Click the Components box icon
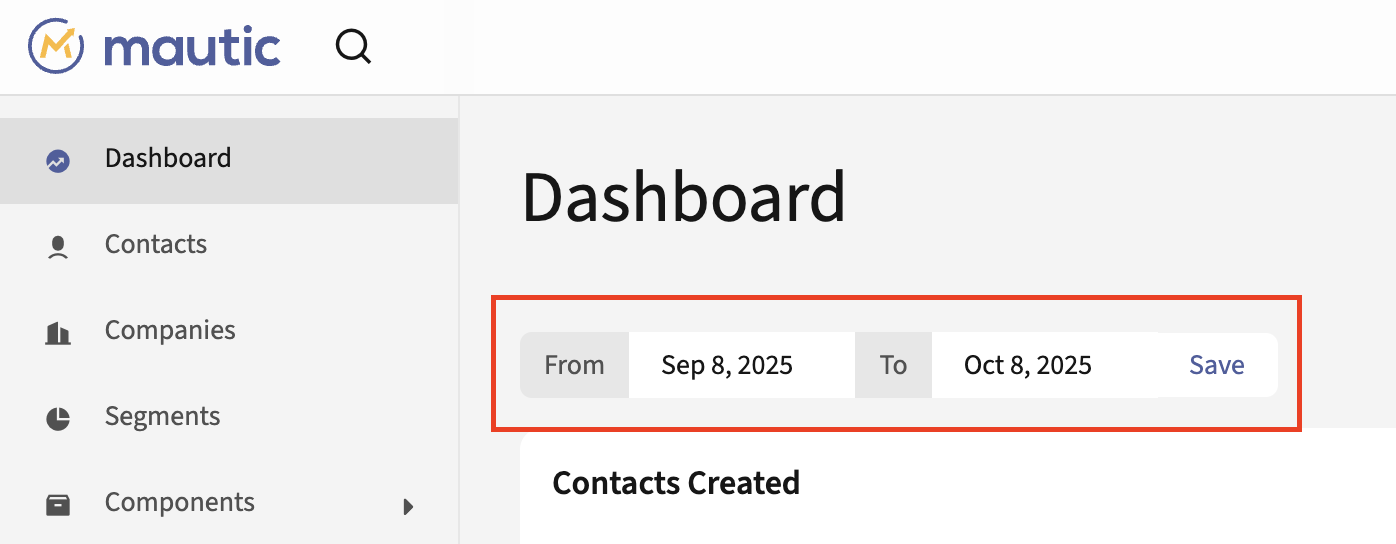Screen dimensions: 1396x544 tap(58, 504)
